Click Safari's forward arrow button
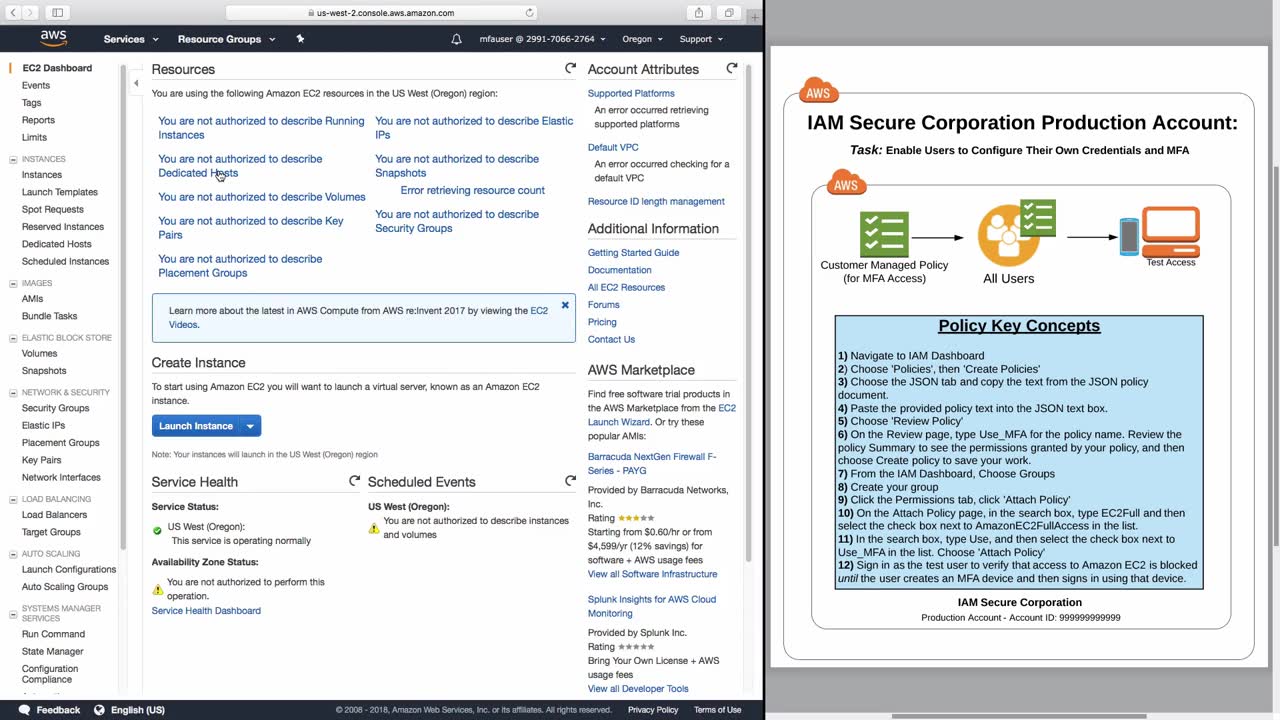This screenshot has height=720, width=1280. [x=33, y=13]
